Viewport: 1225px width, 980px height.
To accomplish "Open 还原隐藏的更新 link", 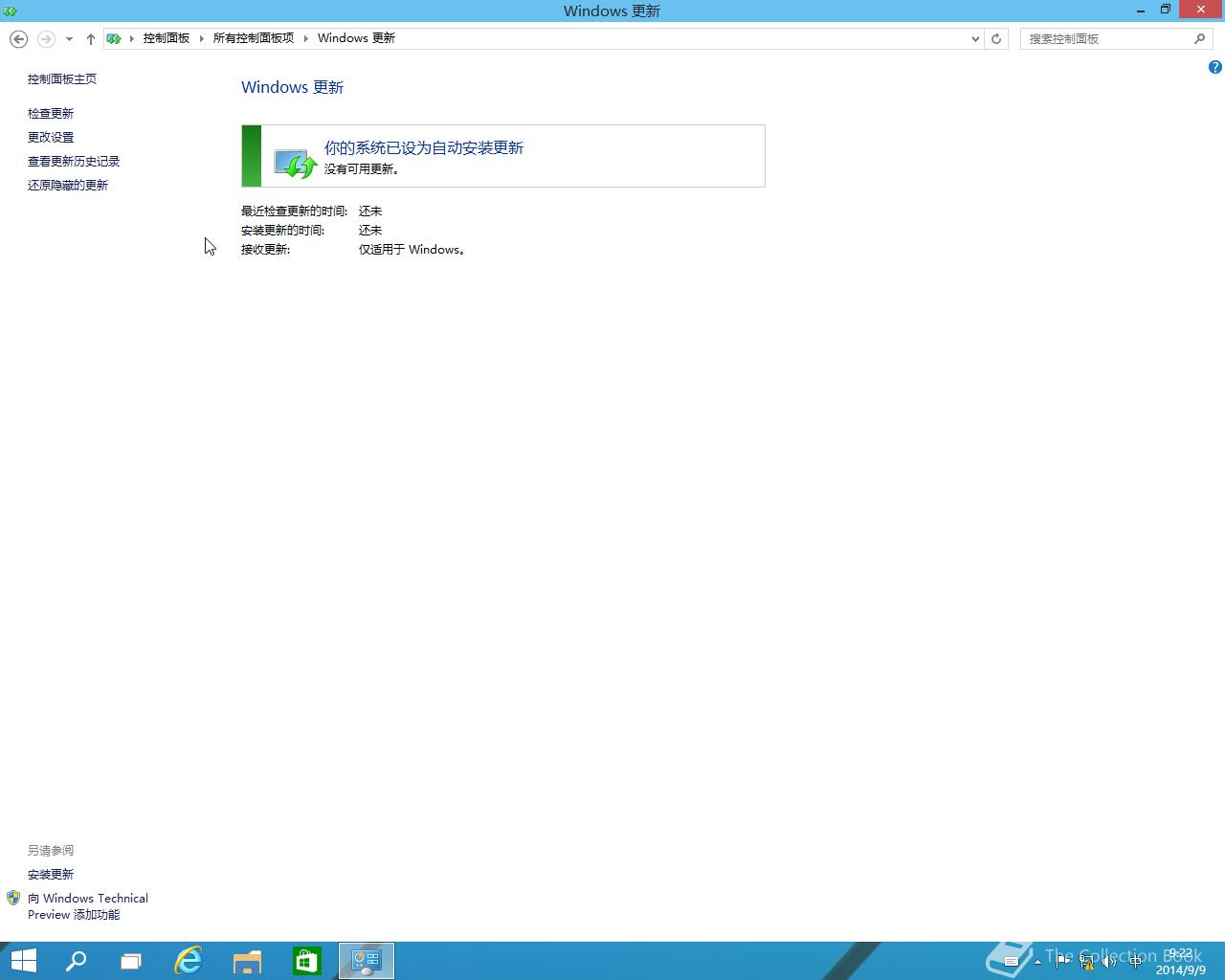I will pos(68,186).
